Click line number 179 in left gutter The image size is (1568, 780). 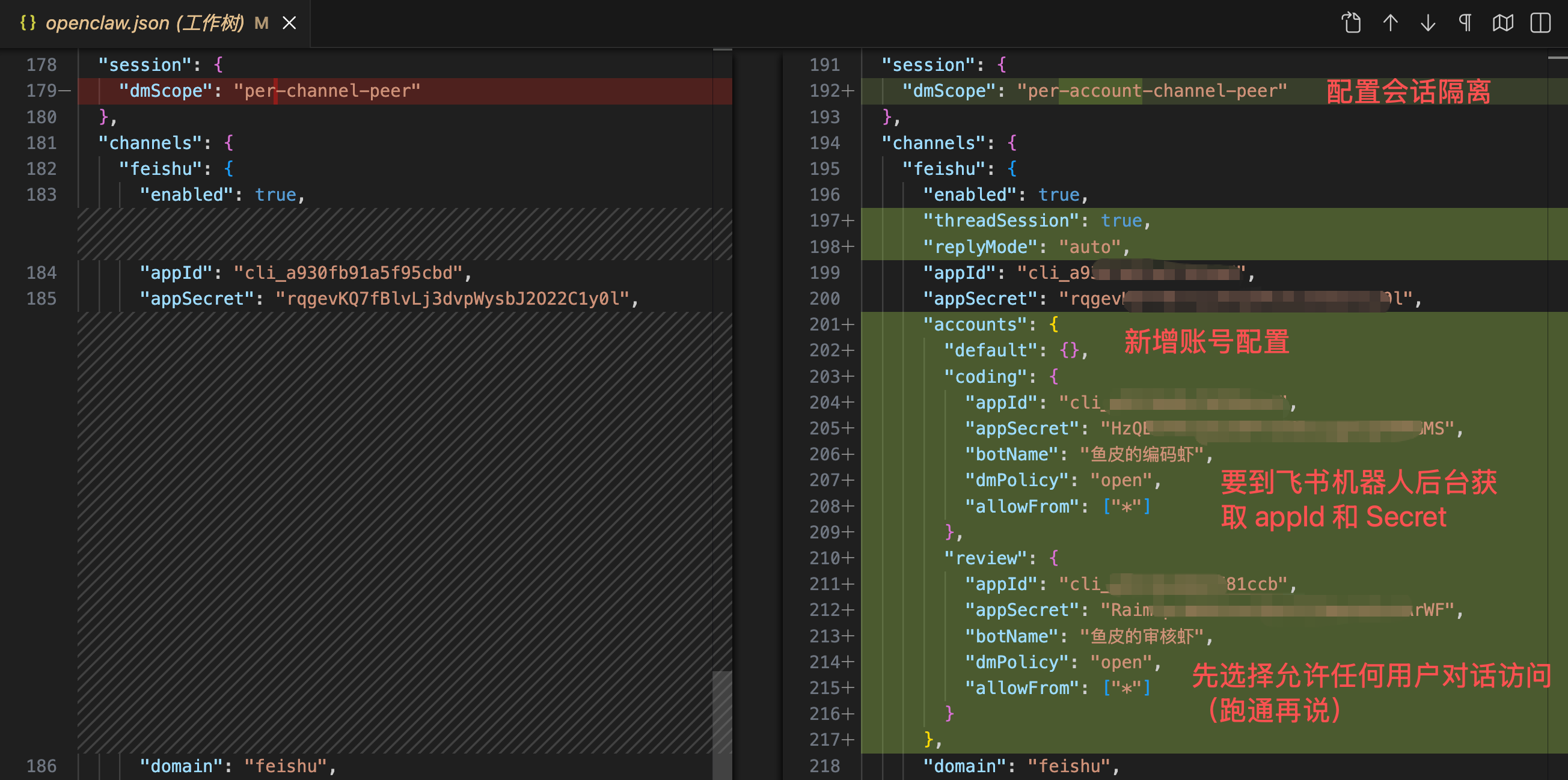pos(41,91)
